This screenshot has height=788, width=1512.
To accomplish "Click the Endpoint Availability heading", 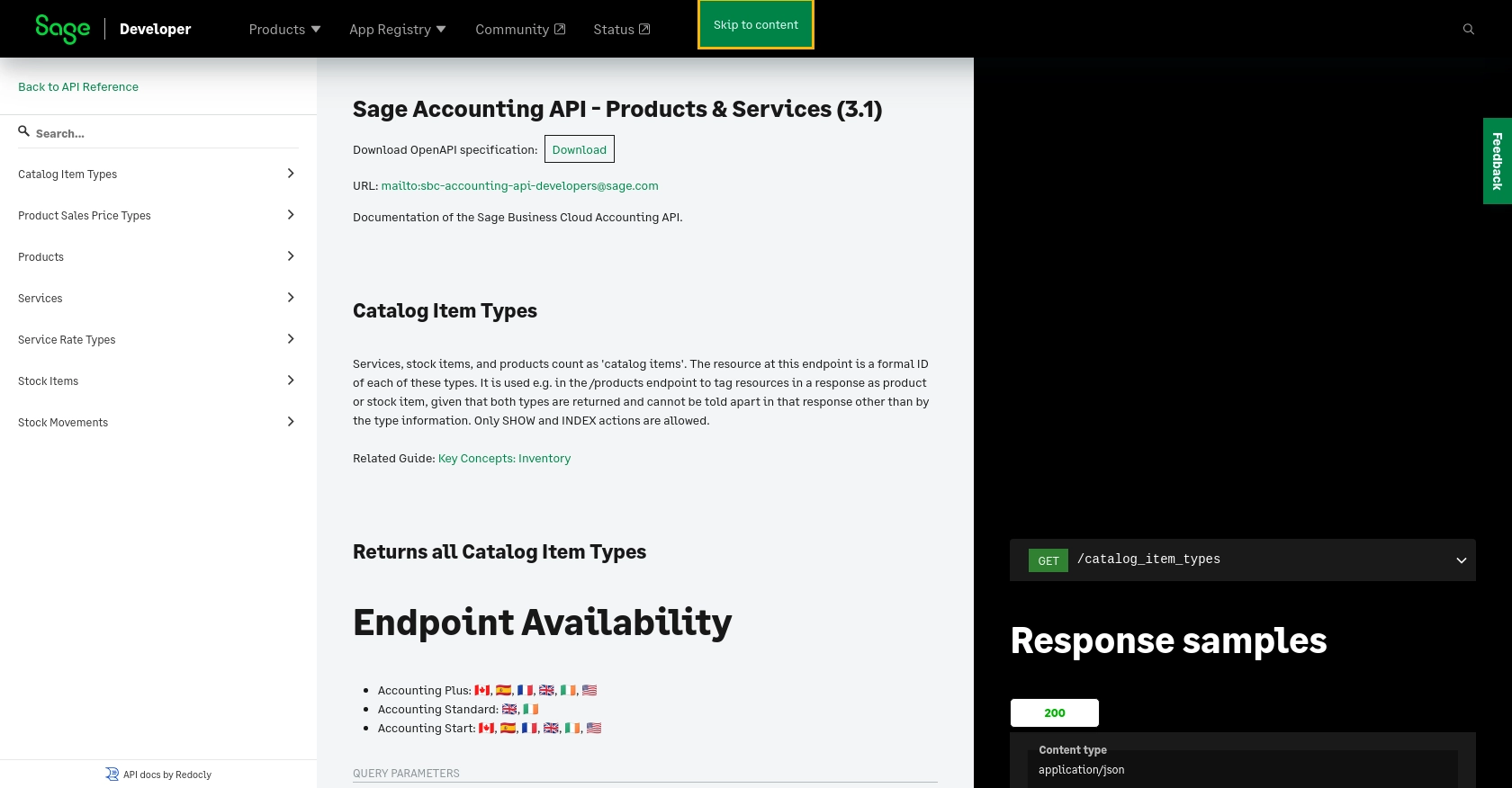I will 543,622.
